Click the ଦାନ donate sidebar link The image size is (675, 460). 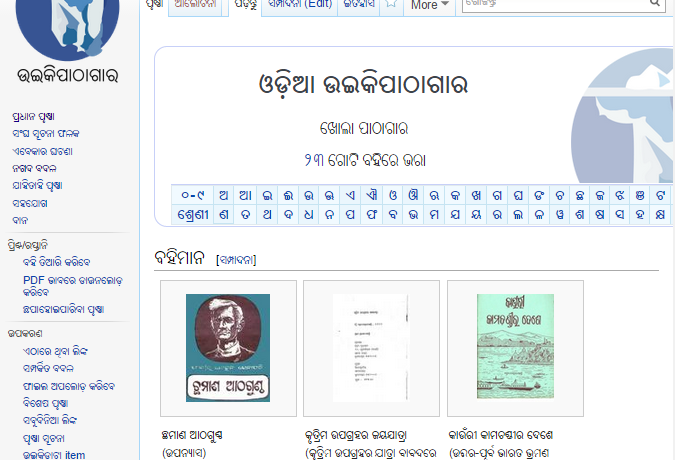pyautogui.click(x=20, y=220)
